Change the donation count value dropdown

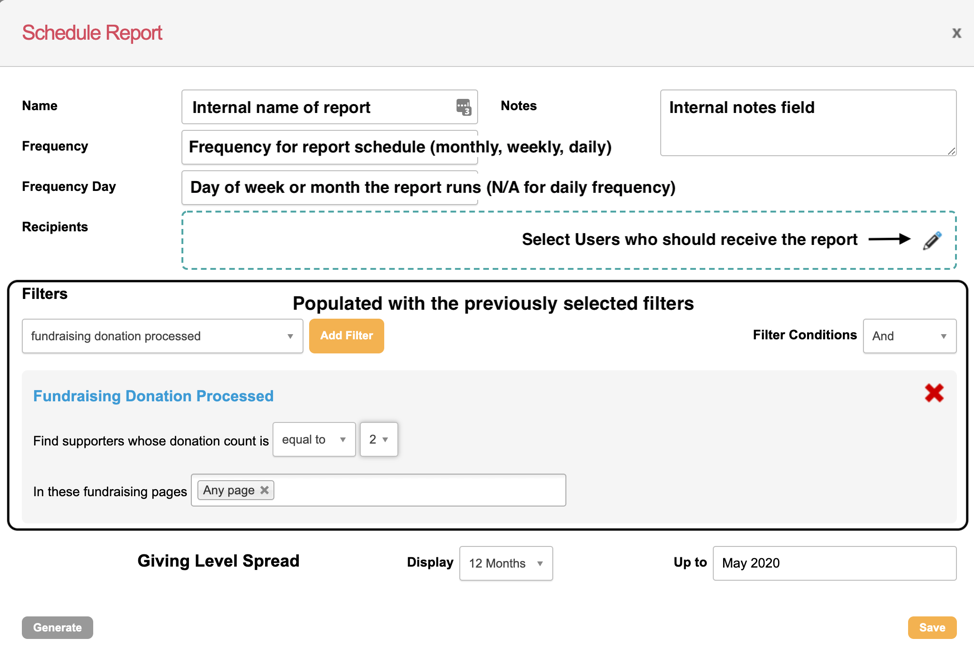click(378, 439)
